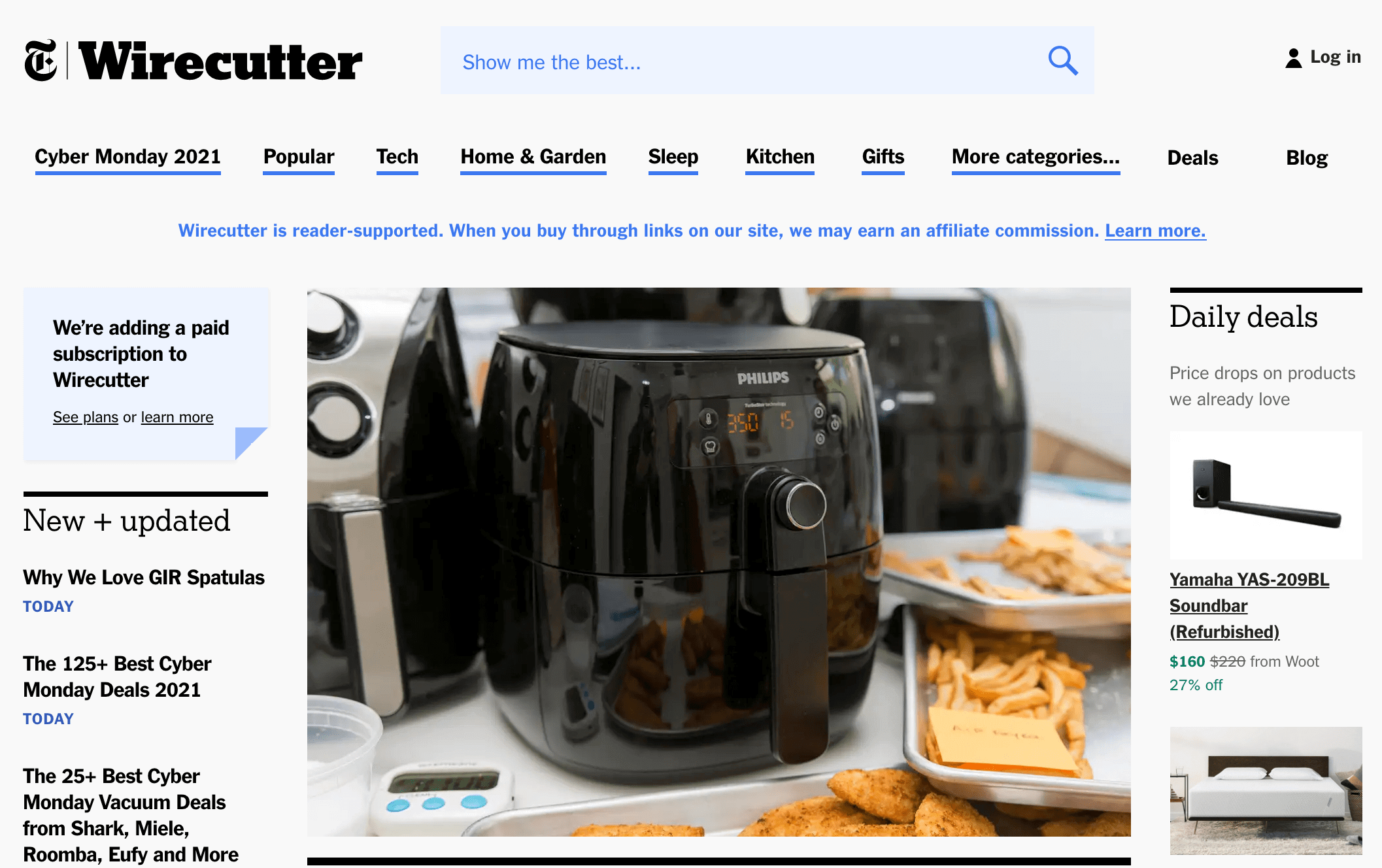Select the Kitchen category tab
Screen dimensions: 1382x868
click(x=779, y=157)
